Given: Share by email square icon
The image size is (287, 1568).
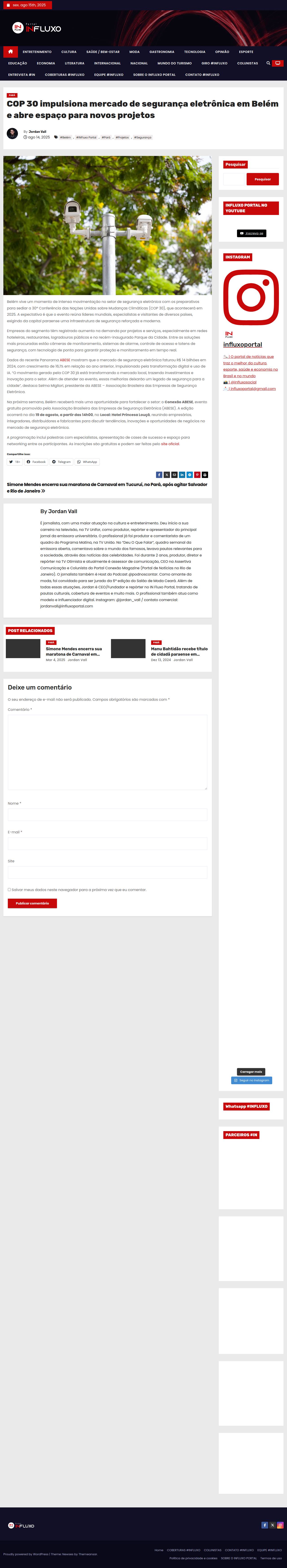Looking at the screenshot, I should [174, 475].
